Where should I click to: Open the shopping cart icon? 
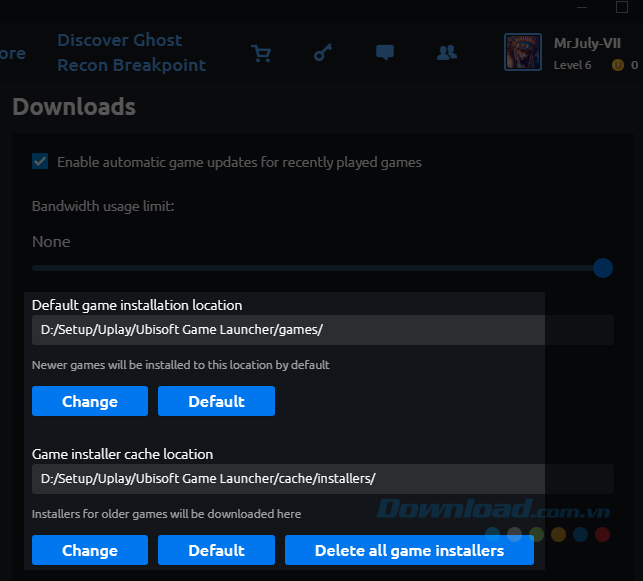pyautogui.click(x=261, y=53)
